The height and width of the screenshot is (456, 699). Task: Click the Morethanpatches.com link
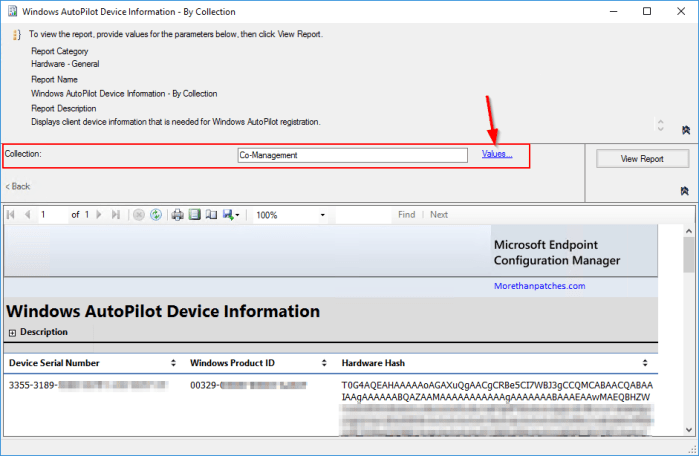tap(539, 286)
